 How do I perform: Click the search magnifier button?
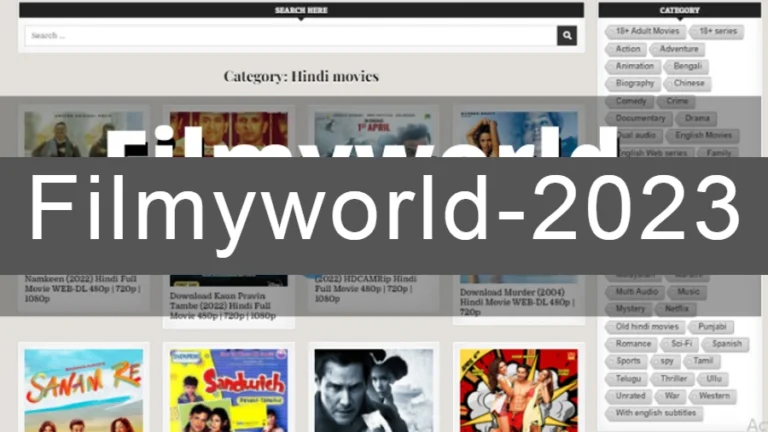pos(567,35)
